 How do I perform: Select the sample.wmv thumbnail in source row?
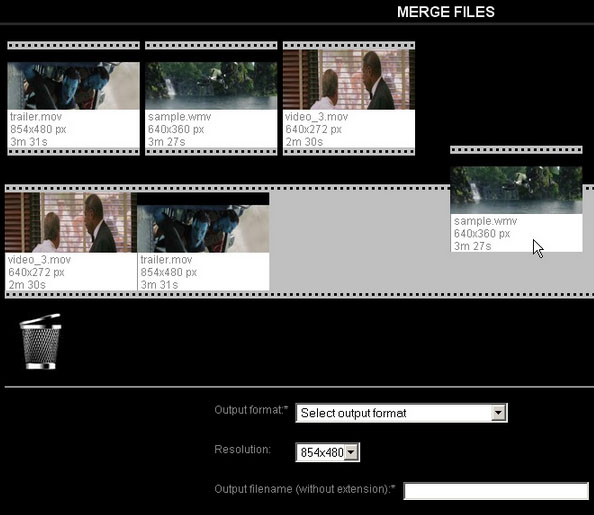click(211, 86)
